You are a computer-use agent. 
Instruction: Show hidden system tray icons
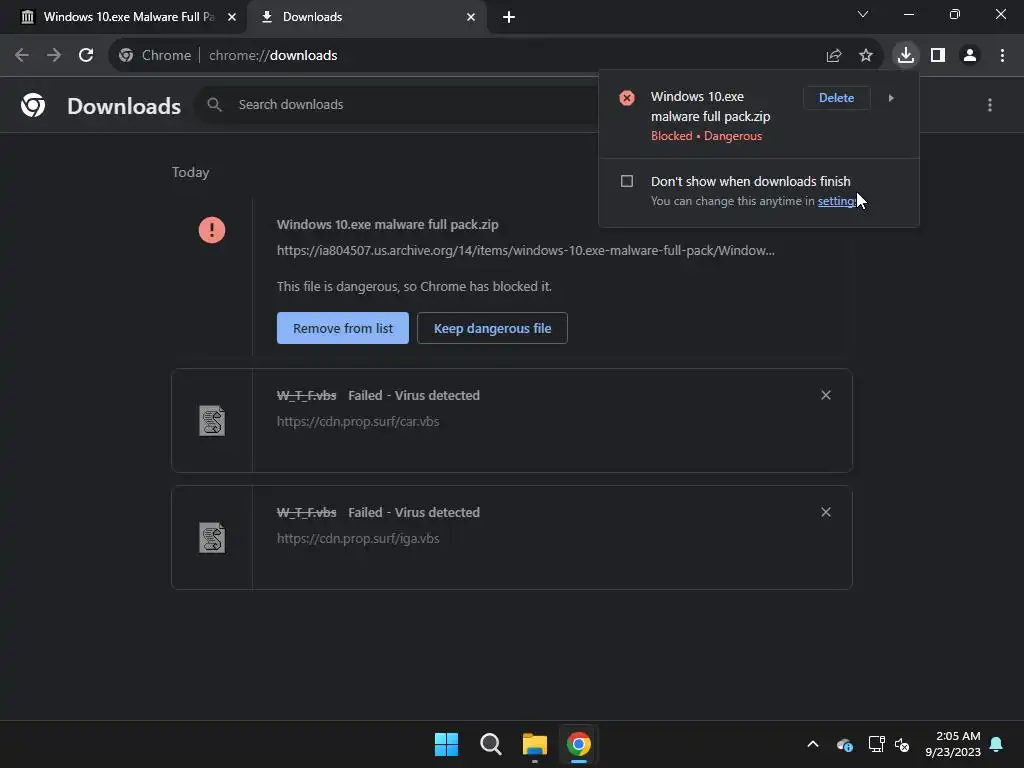pyautogui.click(x=813, y=744)
